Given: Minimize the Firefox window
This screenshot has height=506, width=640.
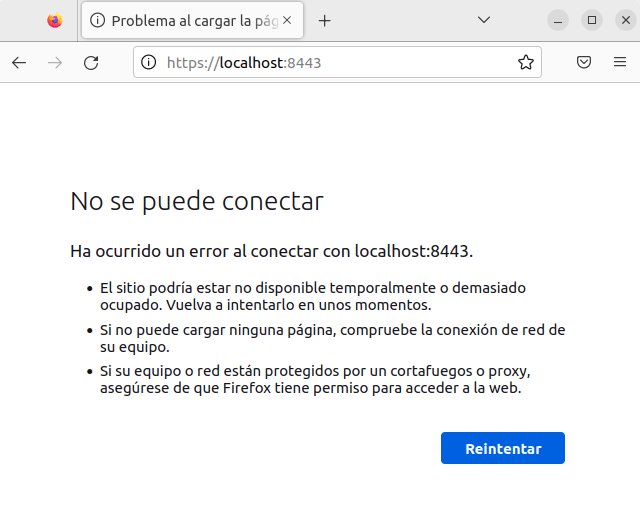Looking at the screenshot, I should coord(558,20).
